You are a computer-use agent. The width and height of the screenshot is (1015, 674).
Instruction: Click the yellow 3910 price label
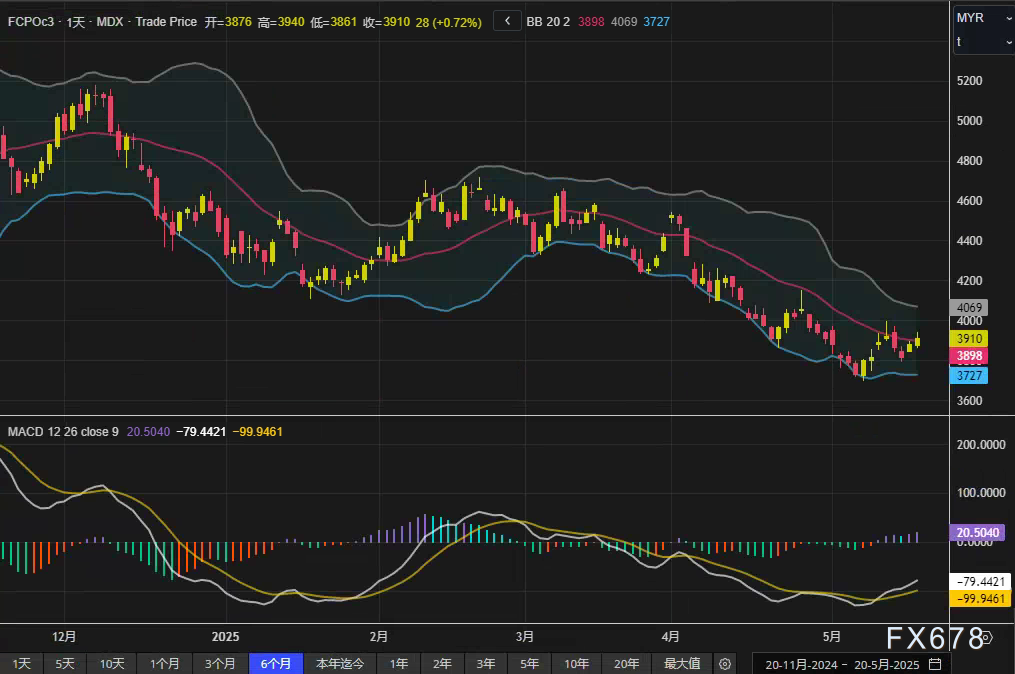pos(970,339)
